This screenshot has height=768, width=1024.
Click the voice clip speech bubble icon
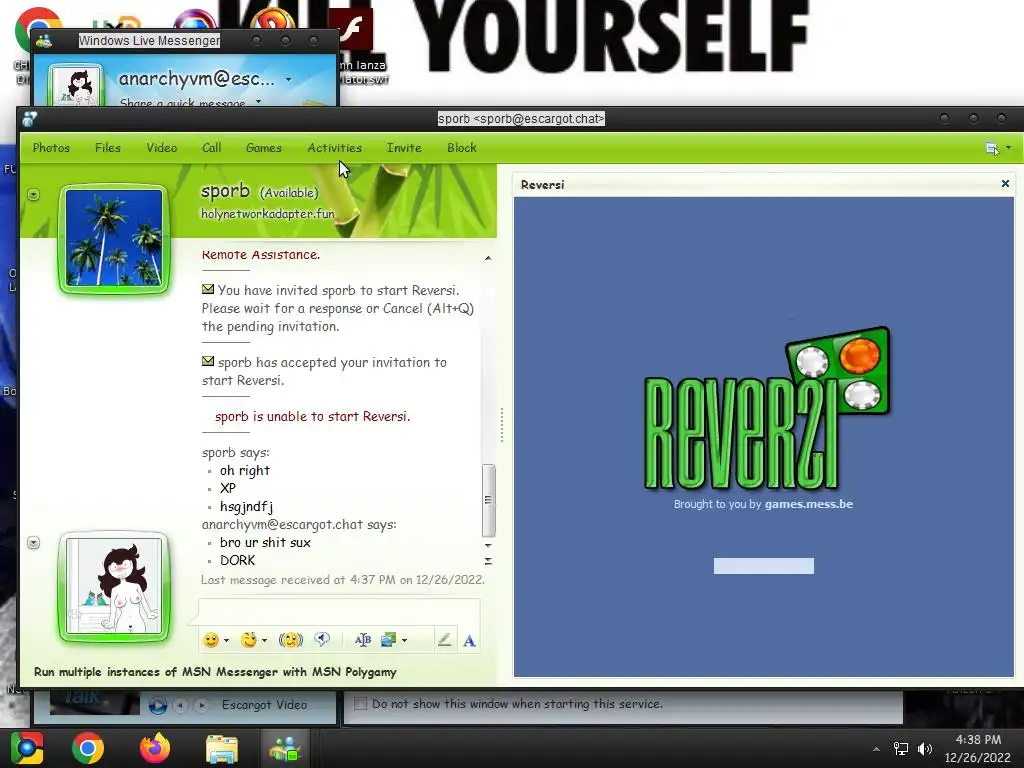[322, 639]
